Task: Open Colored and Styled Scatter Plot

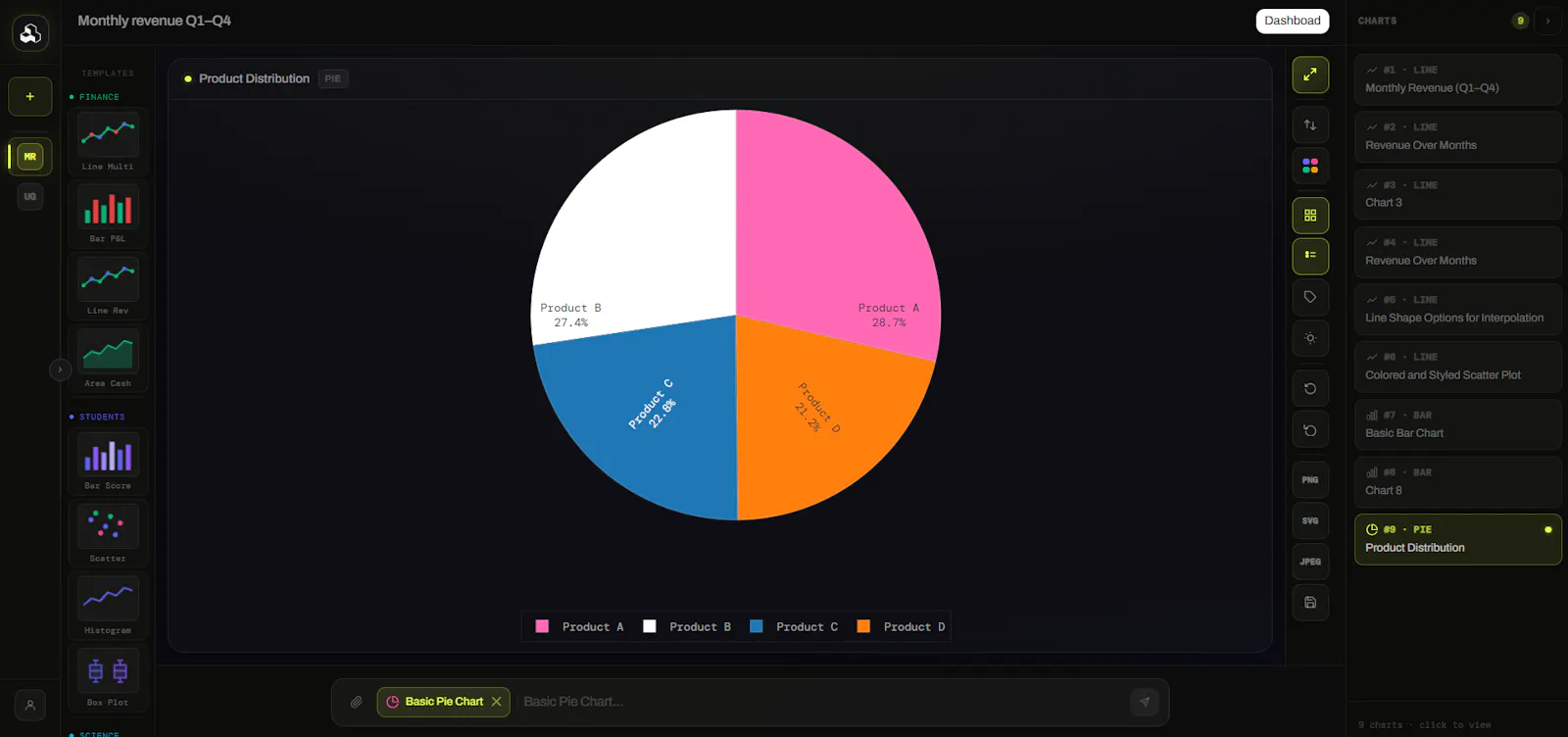Action: 1458,367
